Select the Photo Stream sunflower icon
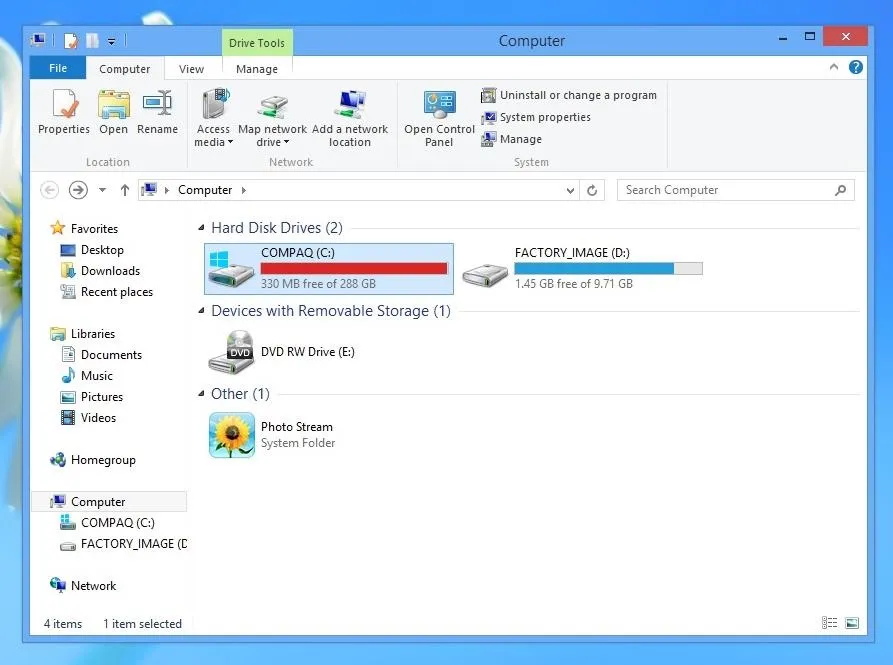Viewport: 893px width, 665px height. point(232,435)
